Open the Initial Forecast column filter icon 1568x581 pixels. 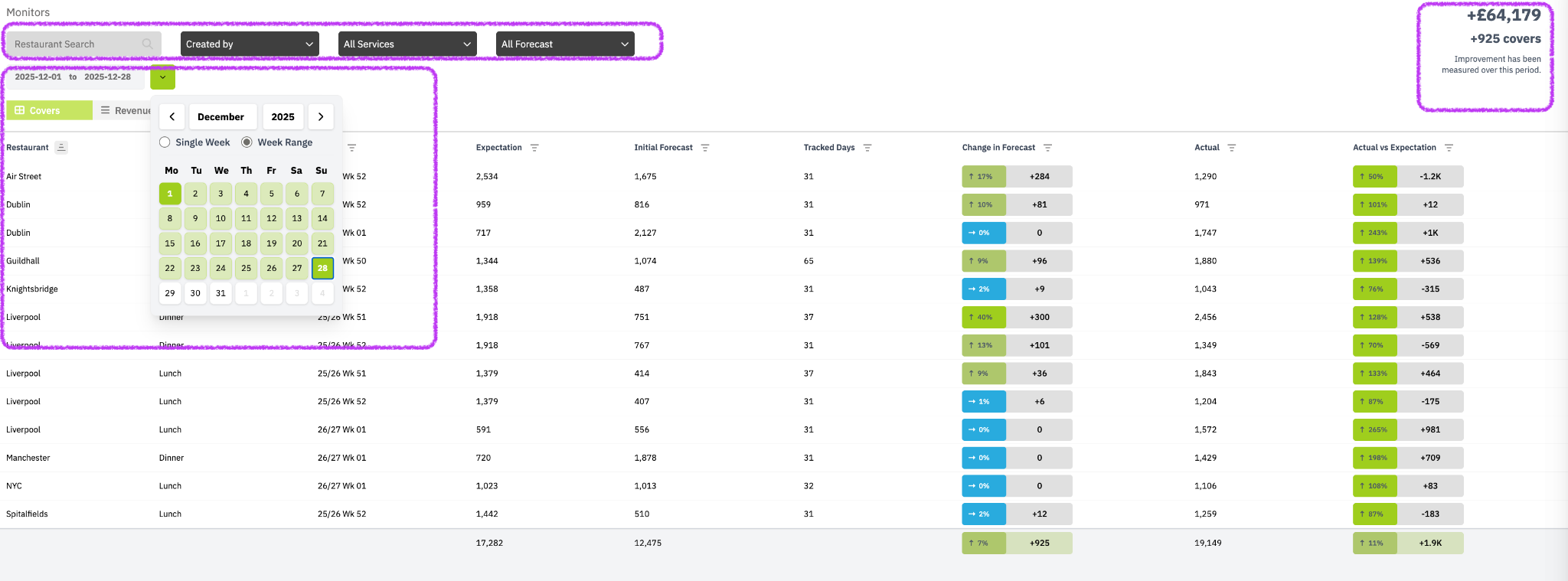[x=705, y=148]
